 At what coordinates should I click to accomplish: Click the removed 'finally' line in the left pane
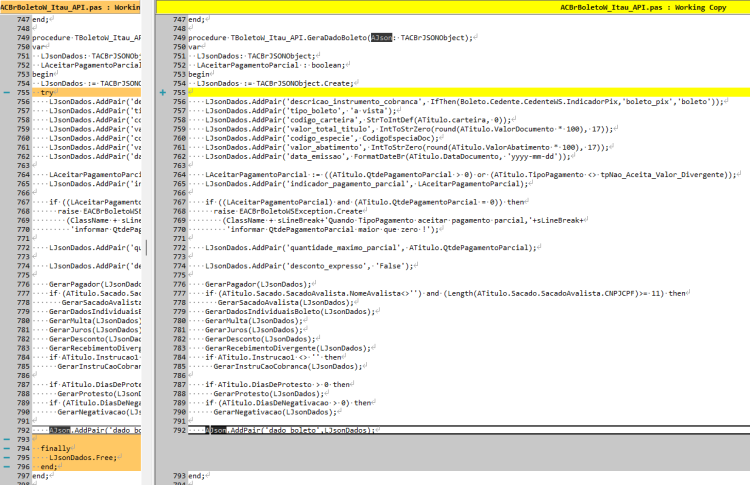click(86, 448)
